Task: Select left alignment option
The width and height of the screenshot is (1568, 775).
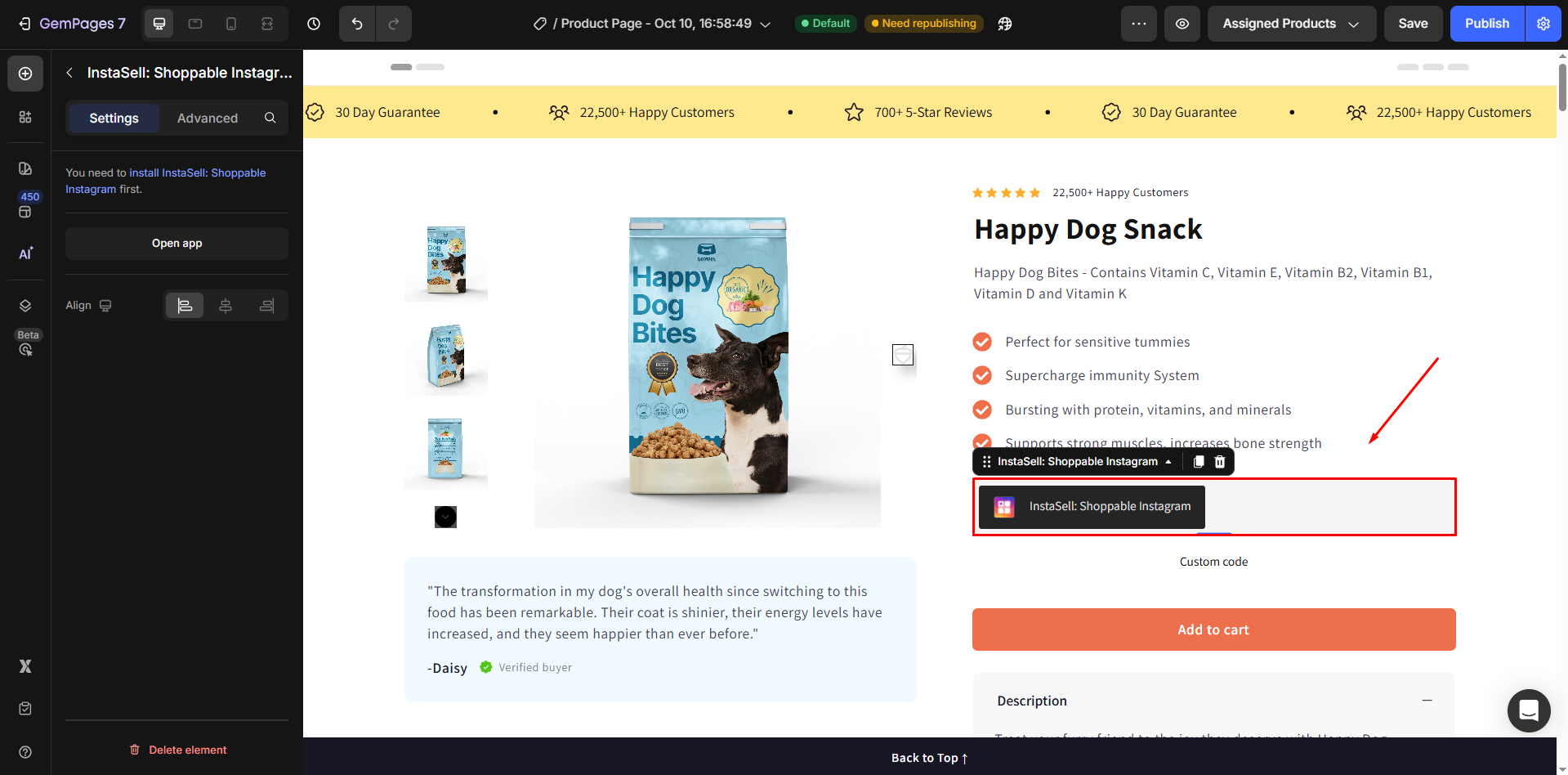Action: [x=185, y=306]
